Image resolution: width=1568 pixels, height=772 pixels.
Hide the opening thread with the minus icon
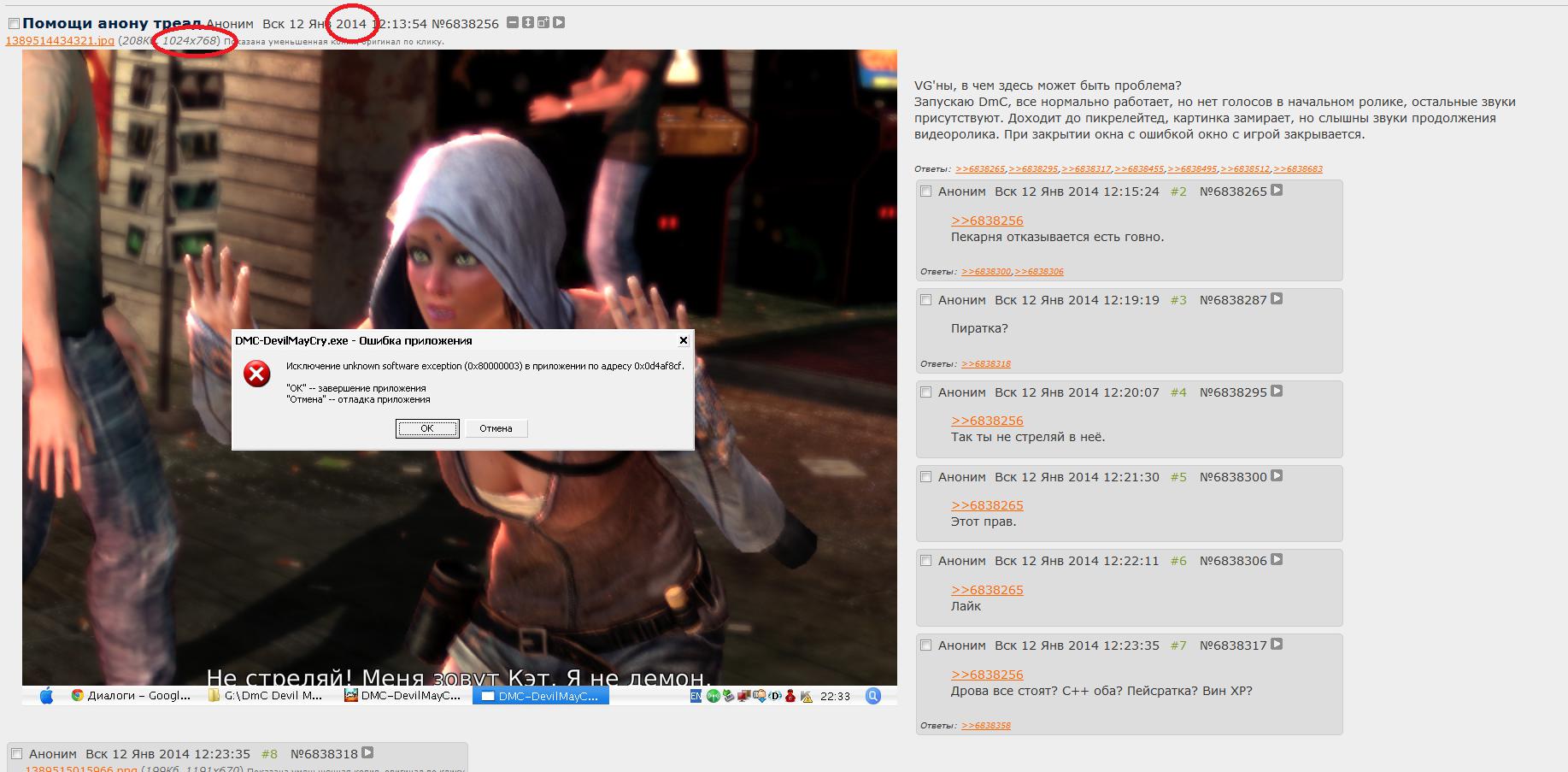click(x=513, y=22)
